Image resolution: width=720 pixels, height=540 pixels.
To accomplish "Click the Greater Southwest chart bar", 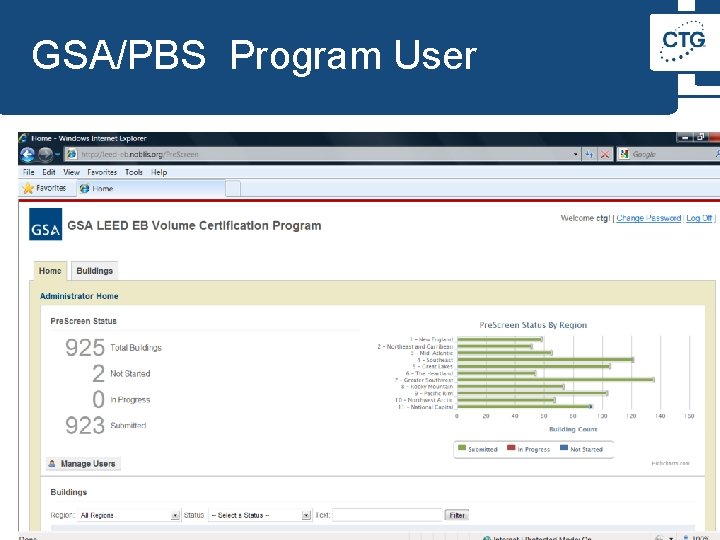I will tap(556, 380).
